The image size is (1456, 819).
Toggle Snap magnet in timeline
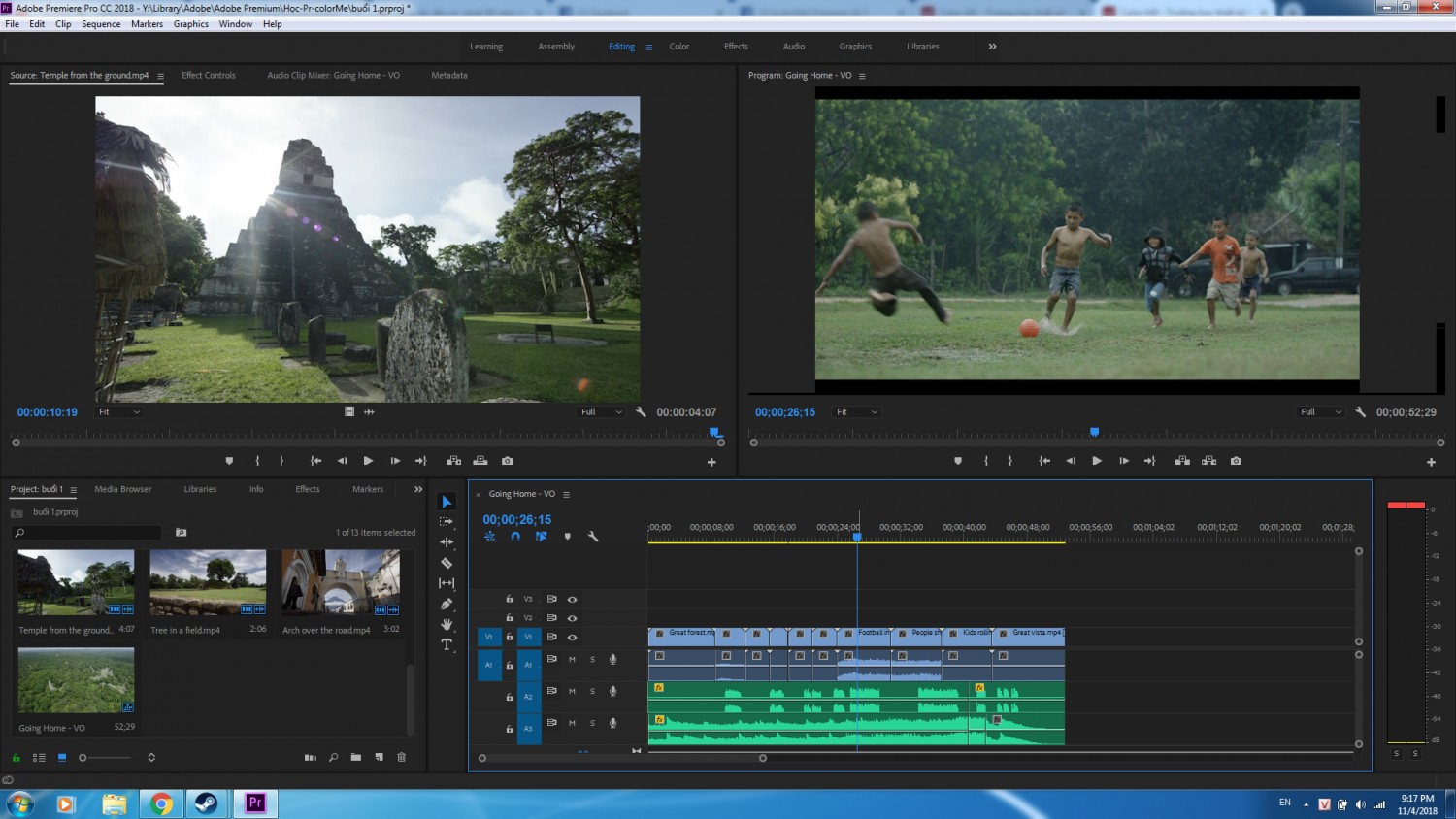[515, 536]
